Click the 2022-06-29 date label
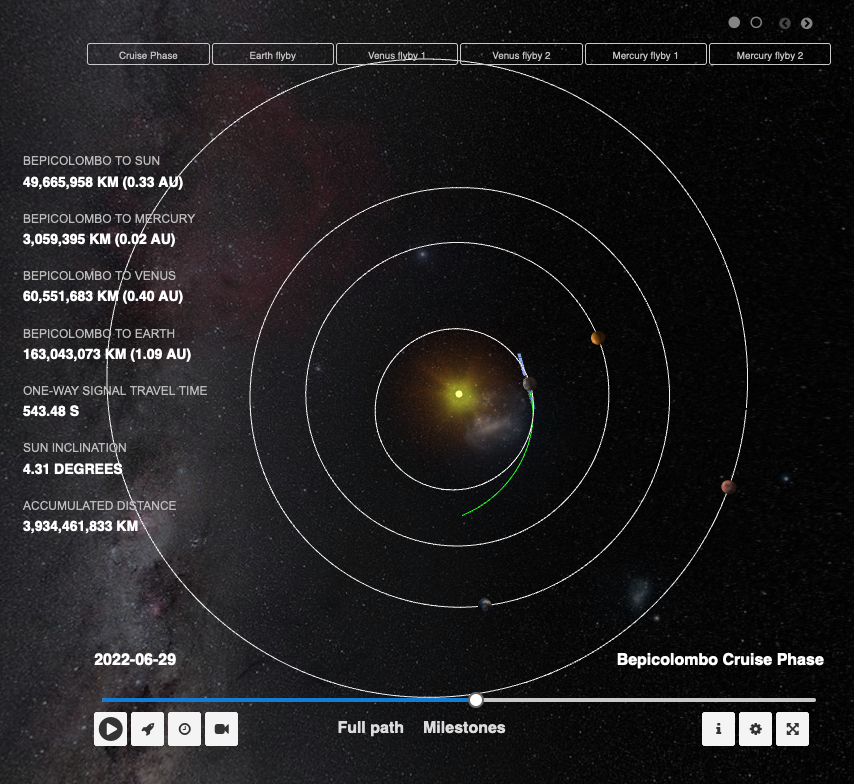Screen dimensions: 854x784 click(135, 660)
